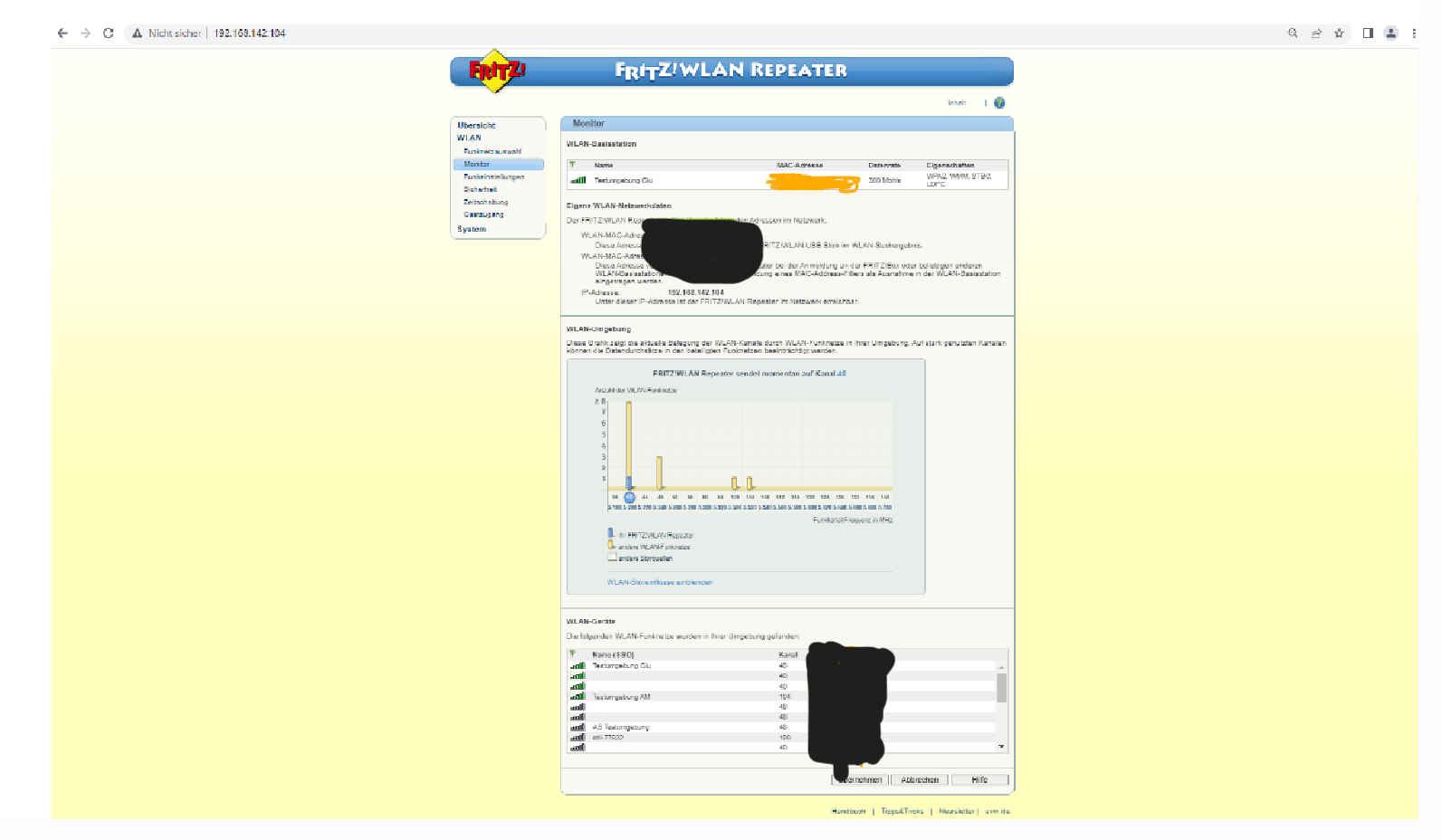Screen dimensions: 1442x840
Task: Click blue legend swatch for FRITZ!WLAN Repeater
Action: point(611,533)
